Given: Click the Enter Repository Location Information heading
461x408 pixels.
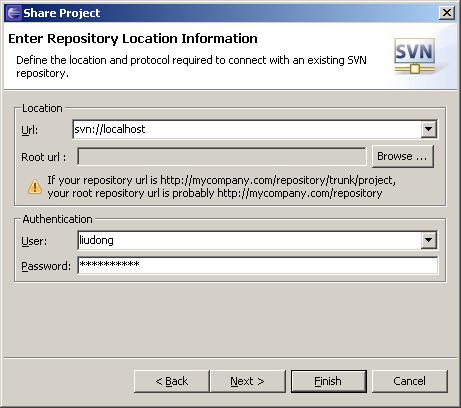Looking at the screenshot, I should click(x=133, y=39).
